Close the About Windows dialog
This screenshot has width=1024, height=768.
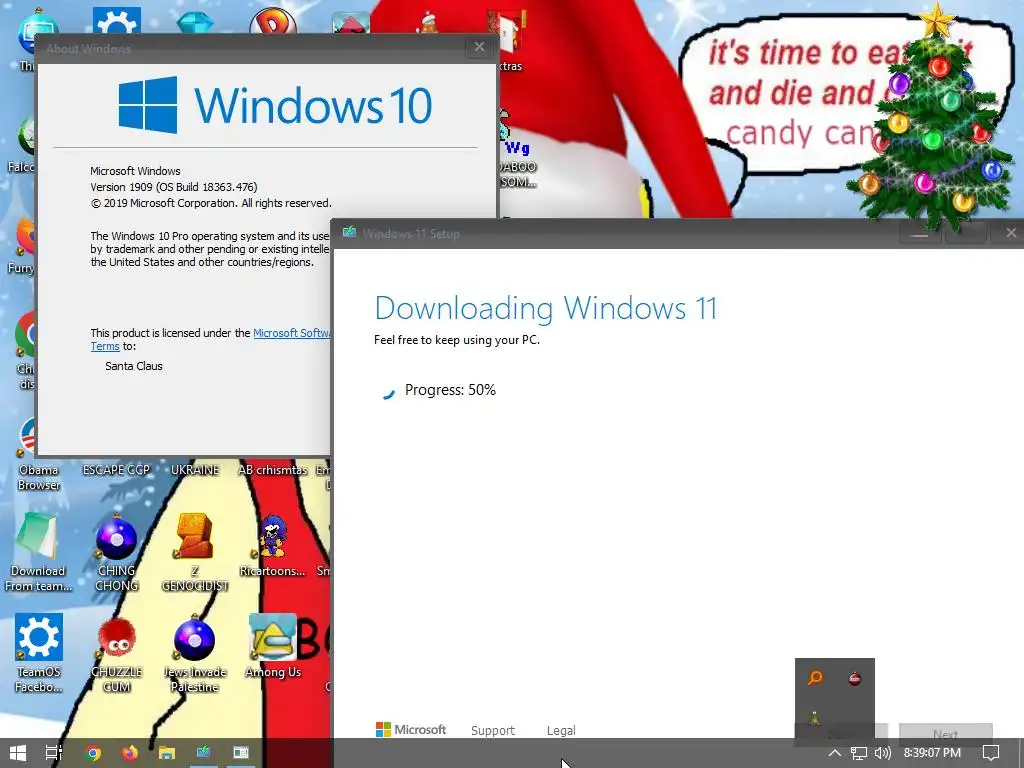(x=479, y=47)
